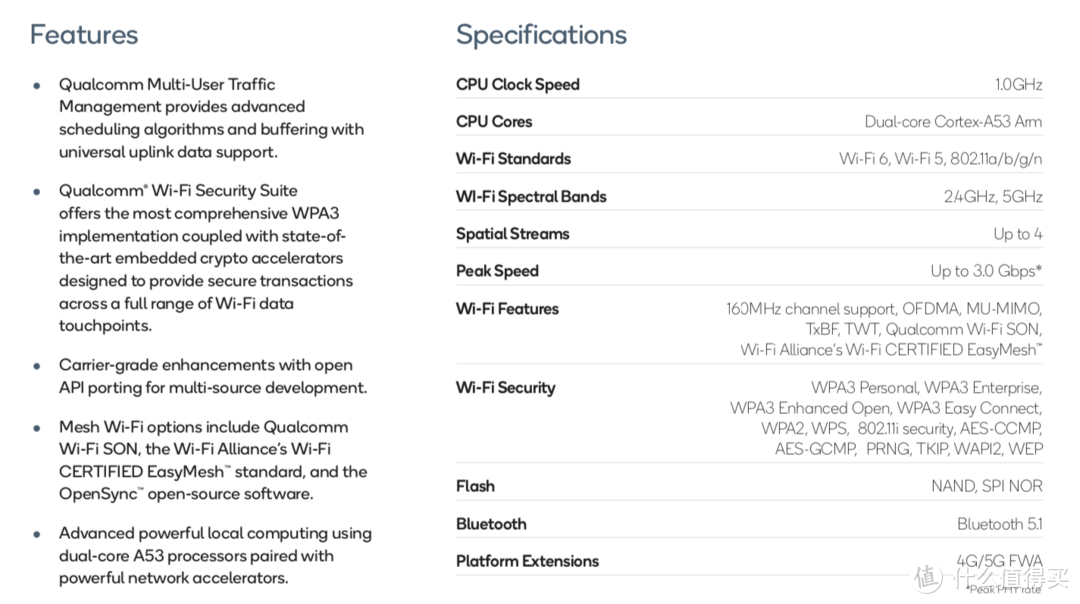Image resolution: width=1080 pixels, height=604 pixels.
Task: Click the Wi-Fi Features label
Action: point(507,309)
